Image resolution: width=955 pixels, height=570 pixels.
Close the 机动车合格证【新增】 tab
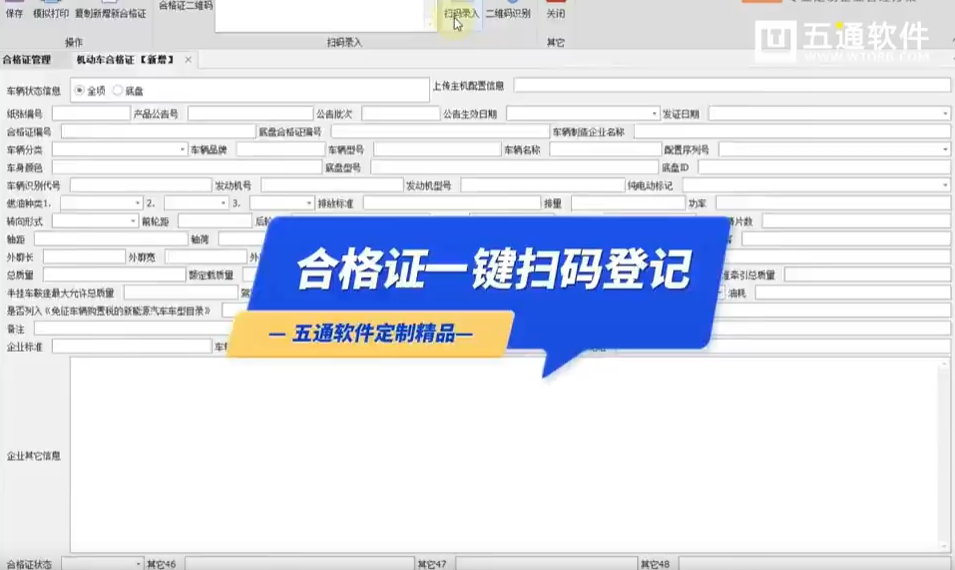click(188, 60)
